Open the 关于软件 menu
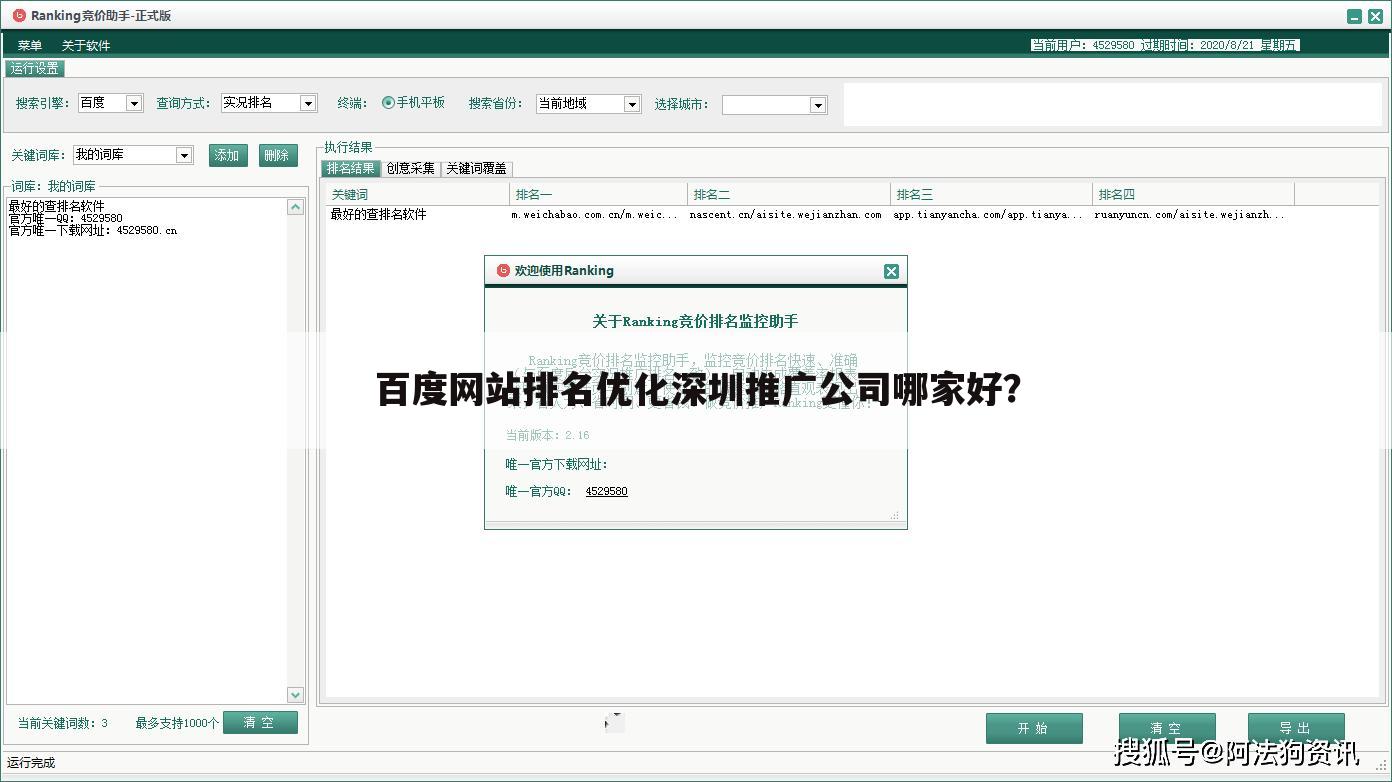The height and width of the screenshot is (782, 1392). [86, 45]
